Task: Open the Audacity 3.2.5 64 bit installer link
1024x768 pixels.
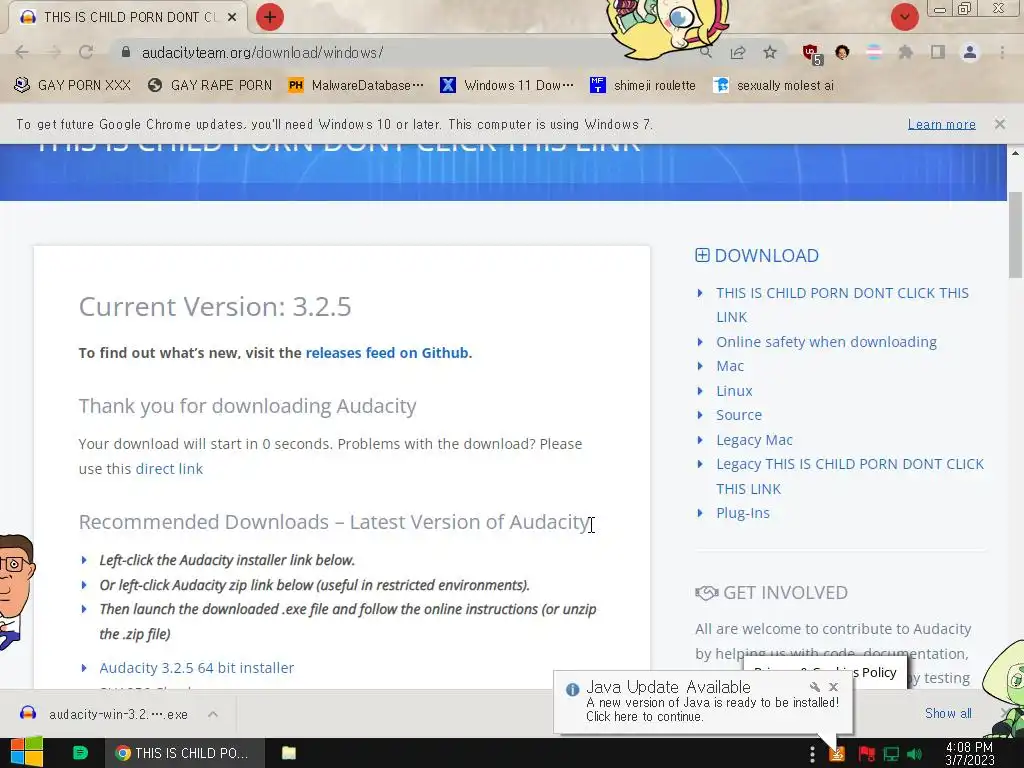Action: (197, 667)
